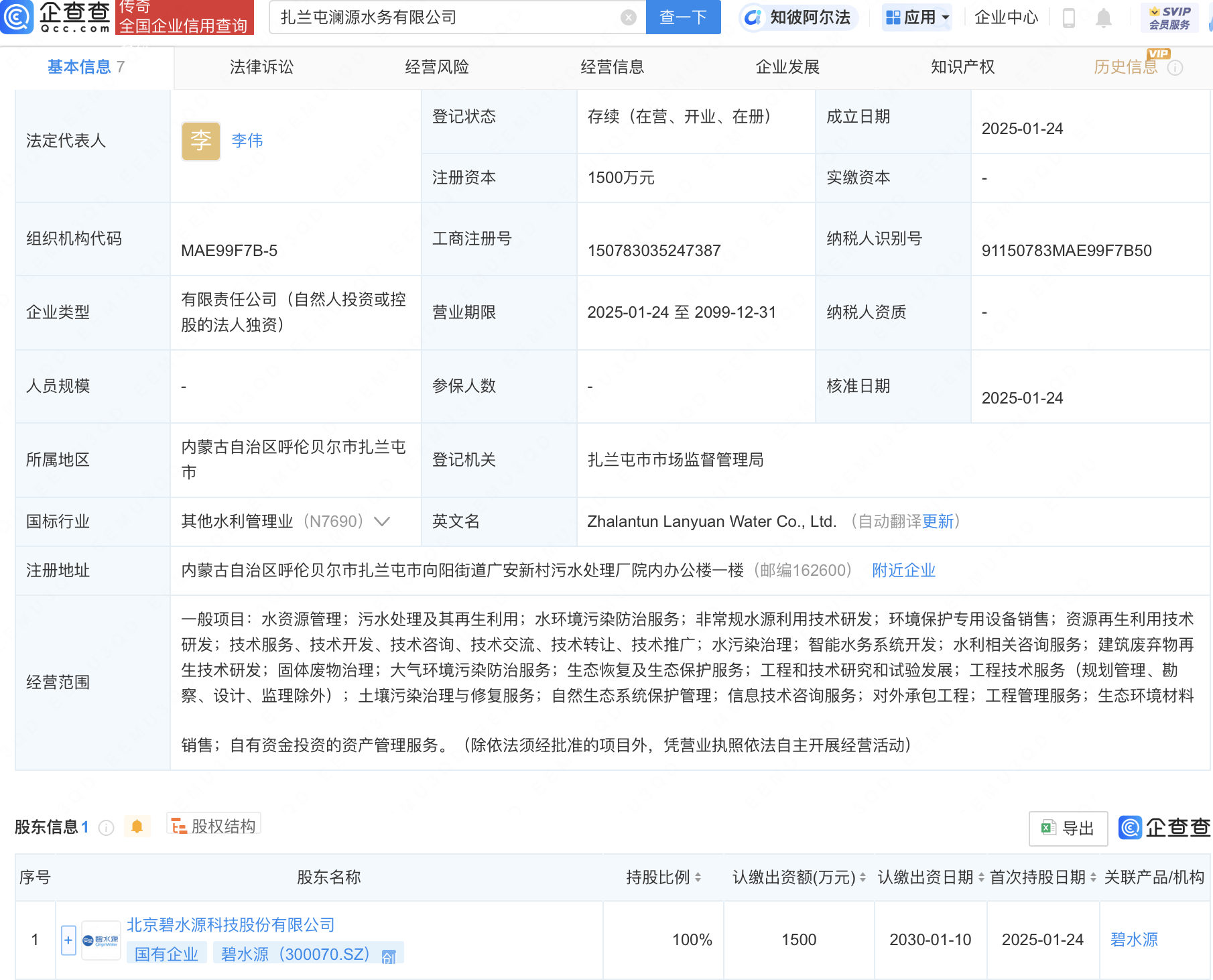Click inside the company name search field
The width and height of the screenshot is (1213, 980).
[x=442, y=17]
